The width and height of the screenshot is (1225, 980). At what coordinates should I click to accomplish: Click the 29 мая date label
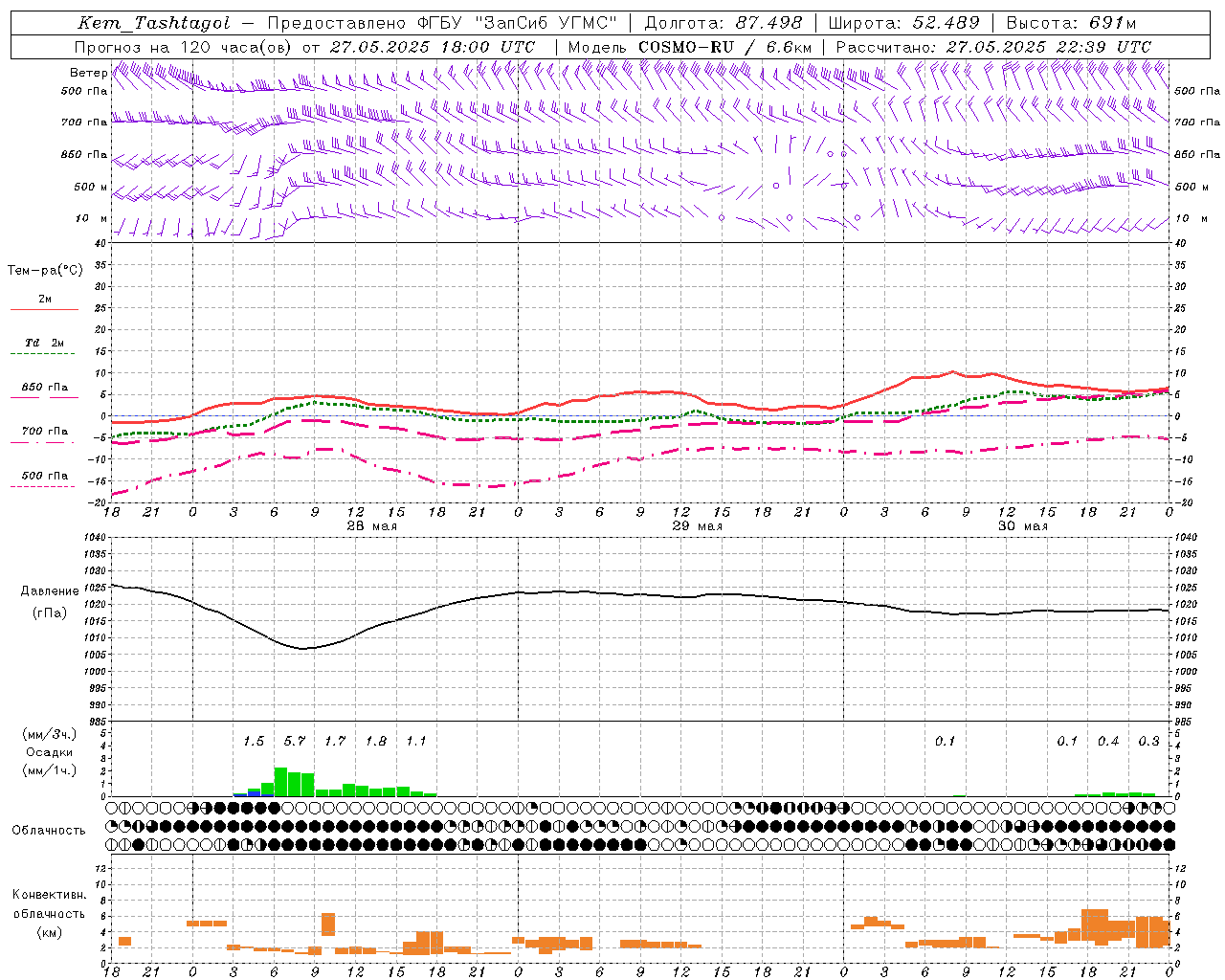click(x=697, y=526)
